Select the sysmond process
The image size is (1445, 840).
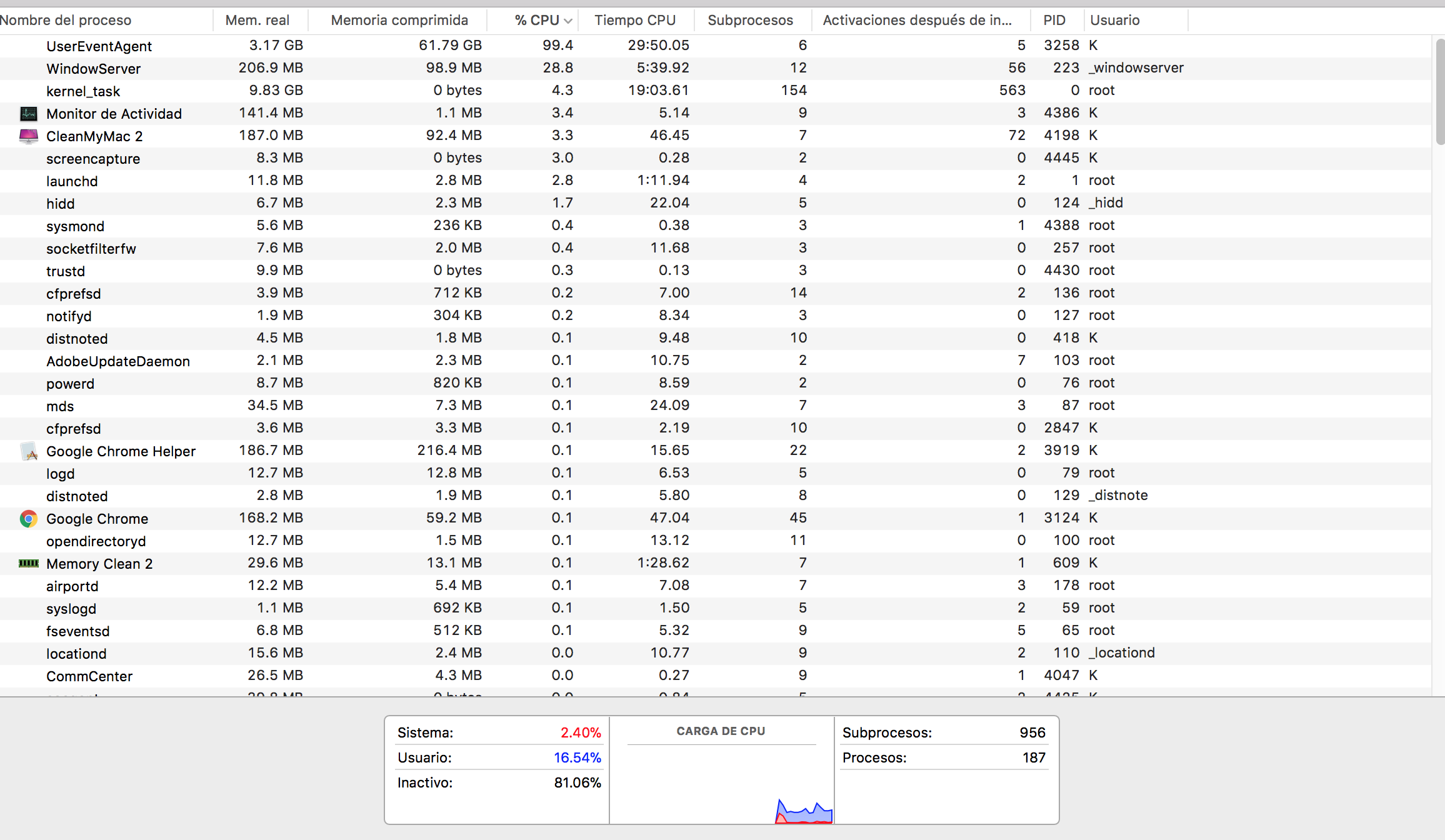pyautogui.click(x=716, y=226)
